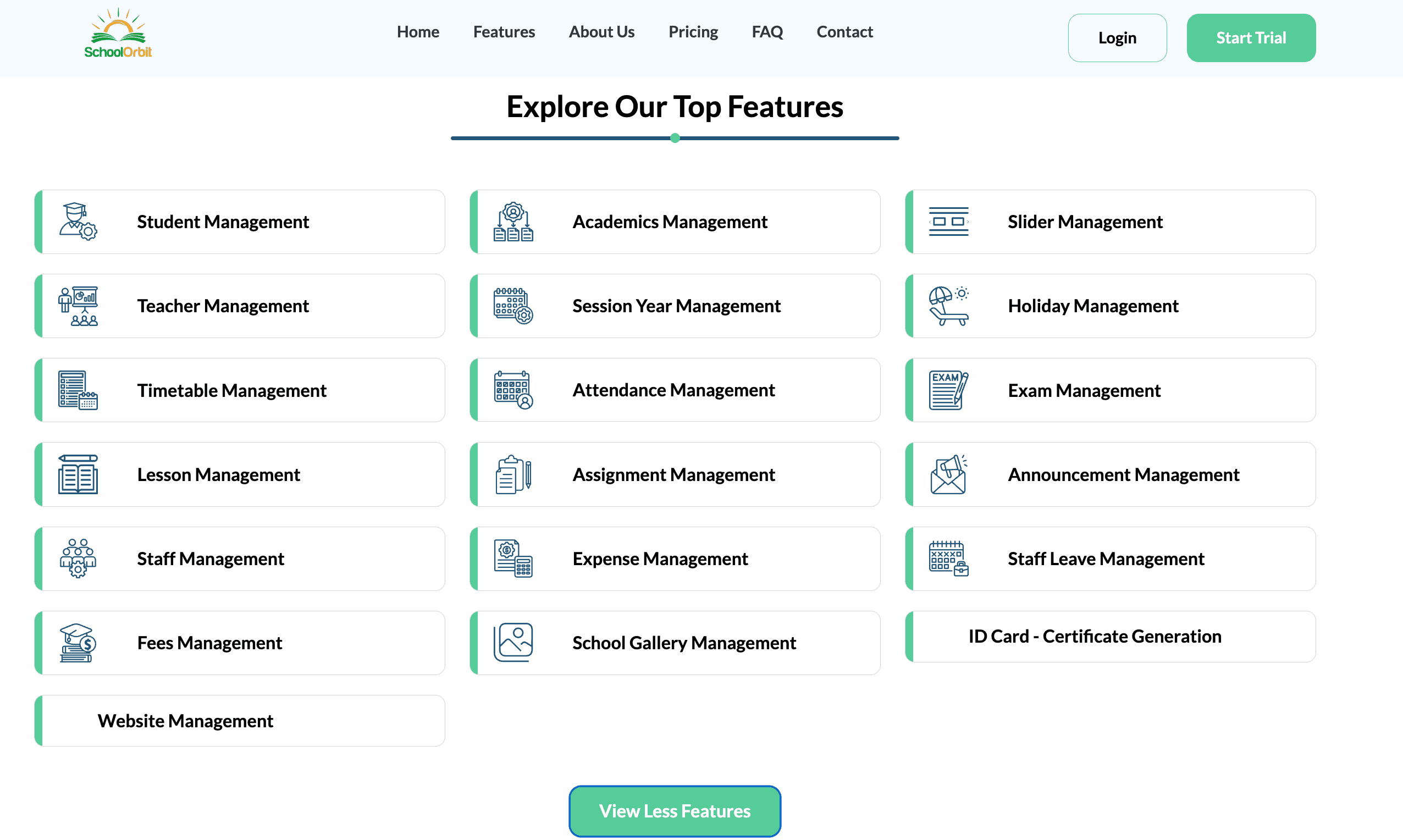Click the Student Management graduate-gear icon
Viewport: 1403px width, 840px height.
[x=78, y=222]
